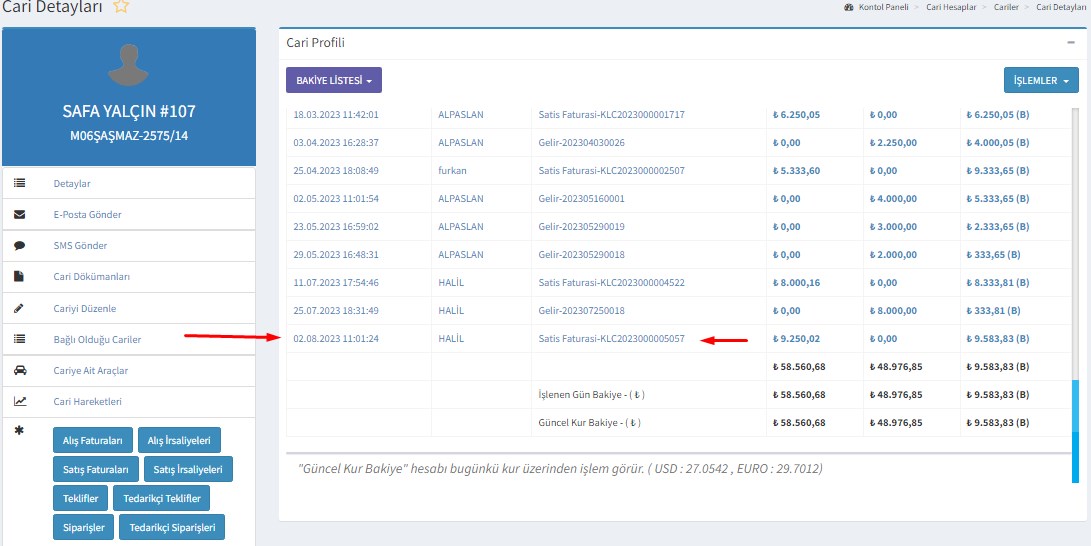Screen dimensions: 1091x546
Task: Collapse the Cari Profili panel
Action: coord(1071,43)
